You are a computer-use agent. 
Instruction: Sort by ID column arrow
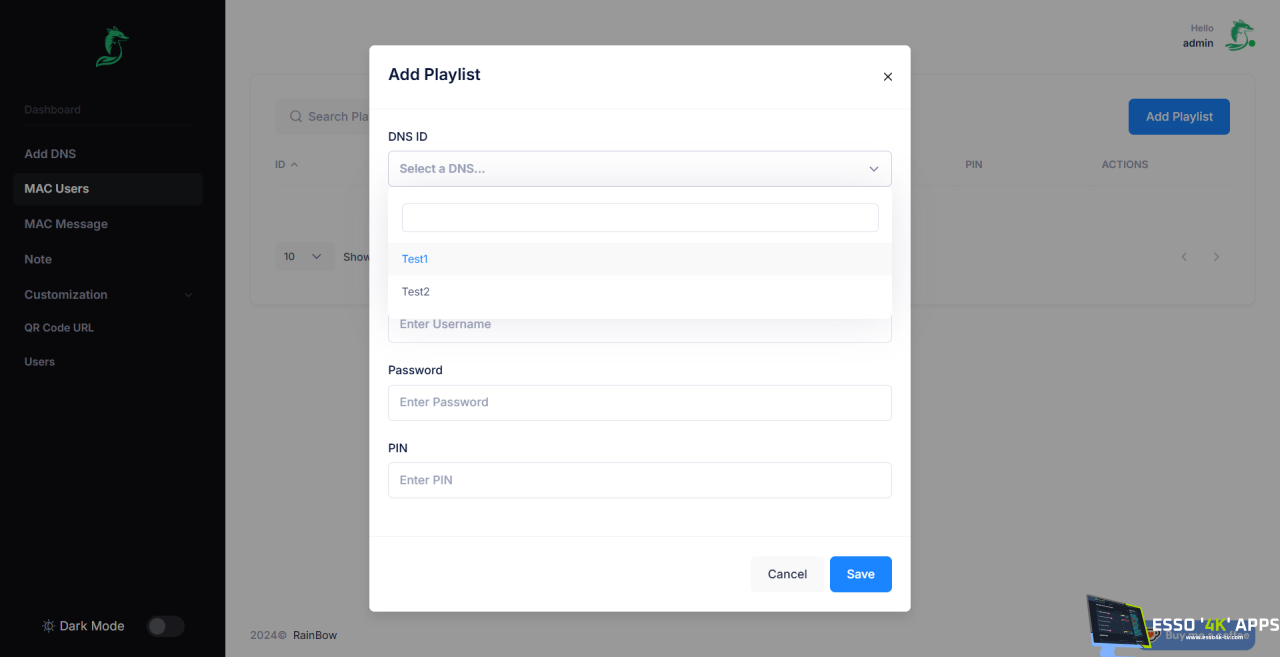coord(294,164)
